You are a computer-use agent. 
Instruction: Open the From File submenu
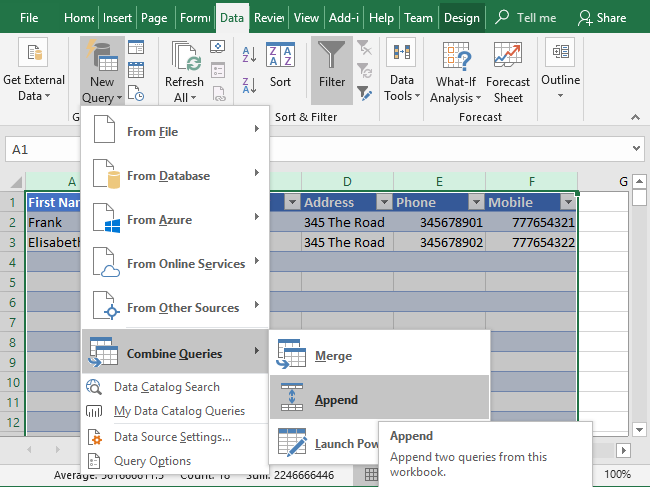pos(175,131)
